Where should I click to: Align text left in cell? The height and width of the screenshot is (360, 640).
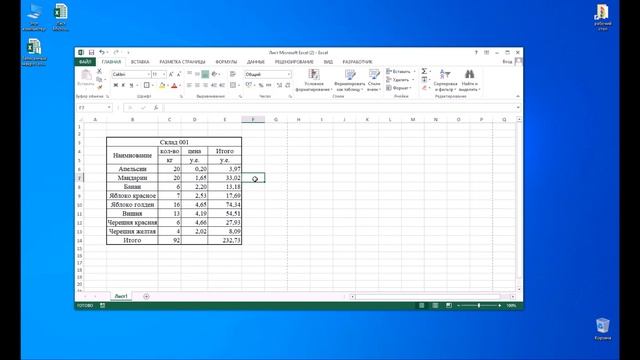pos(189,85)
